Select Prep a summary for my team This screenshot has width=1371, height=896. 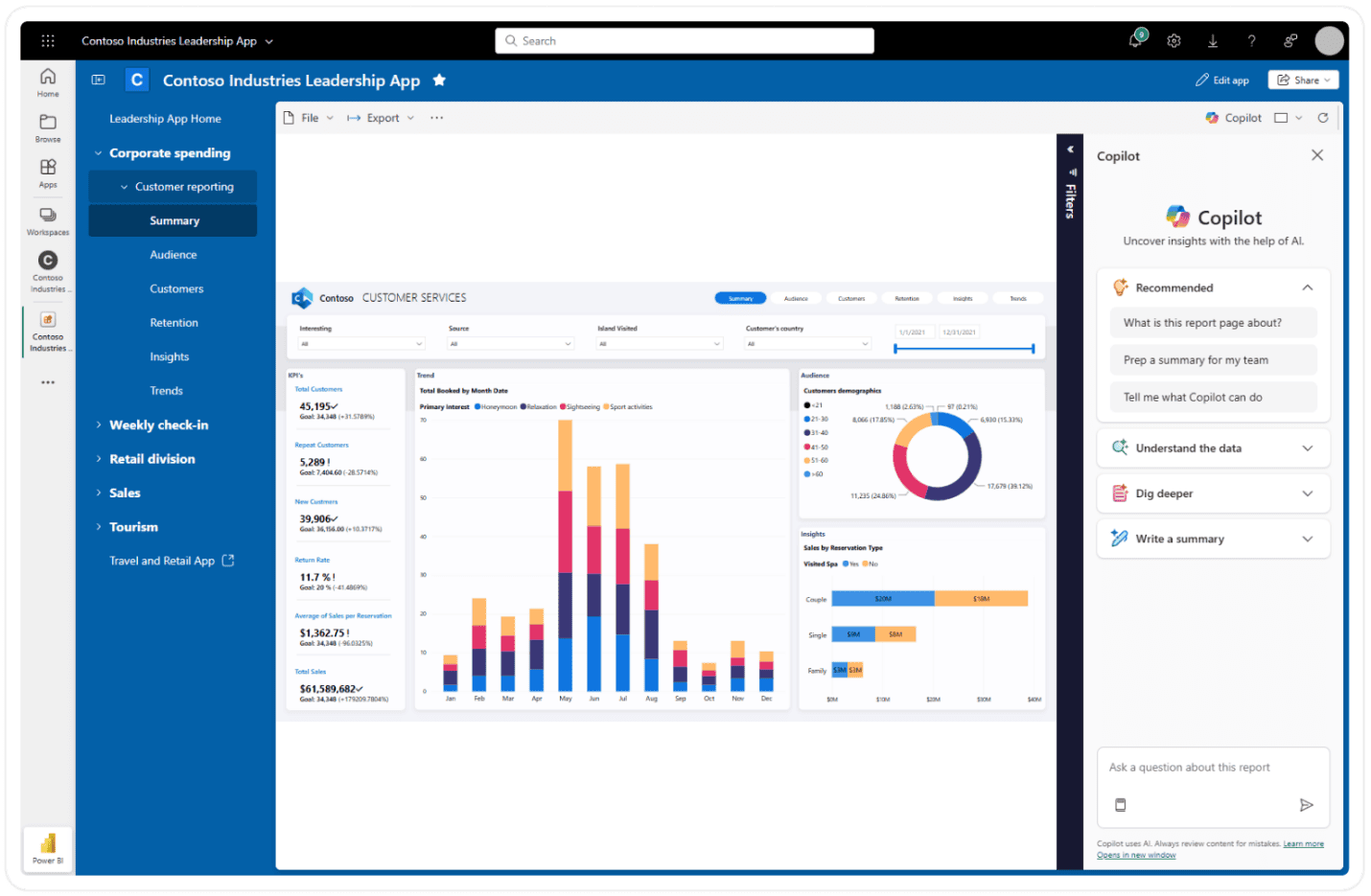1213,360
